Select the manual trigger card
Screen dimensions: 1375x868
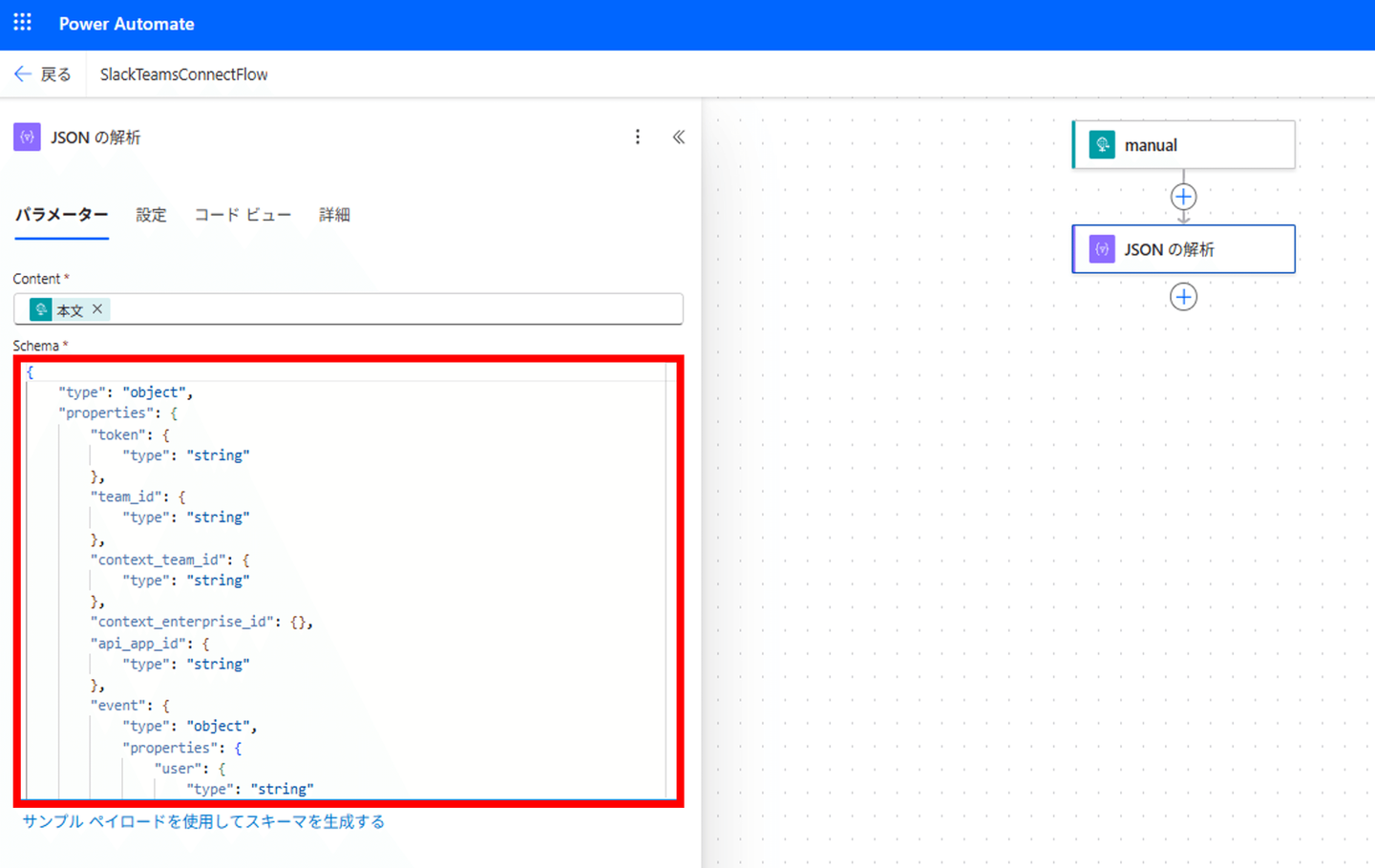pos(1184,145)
